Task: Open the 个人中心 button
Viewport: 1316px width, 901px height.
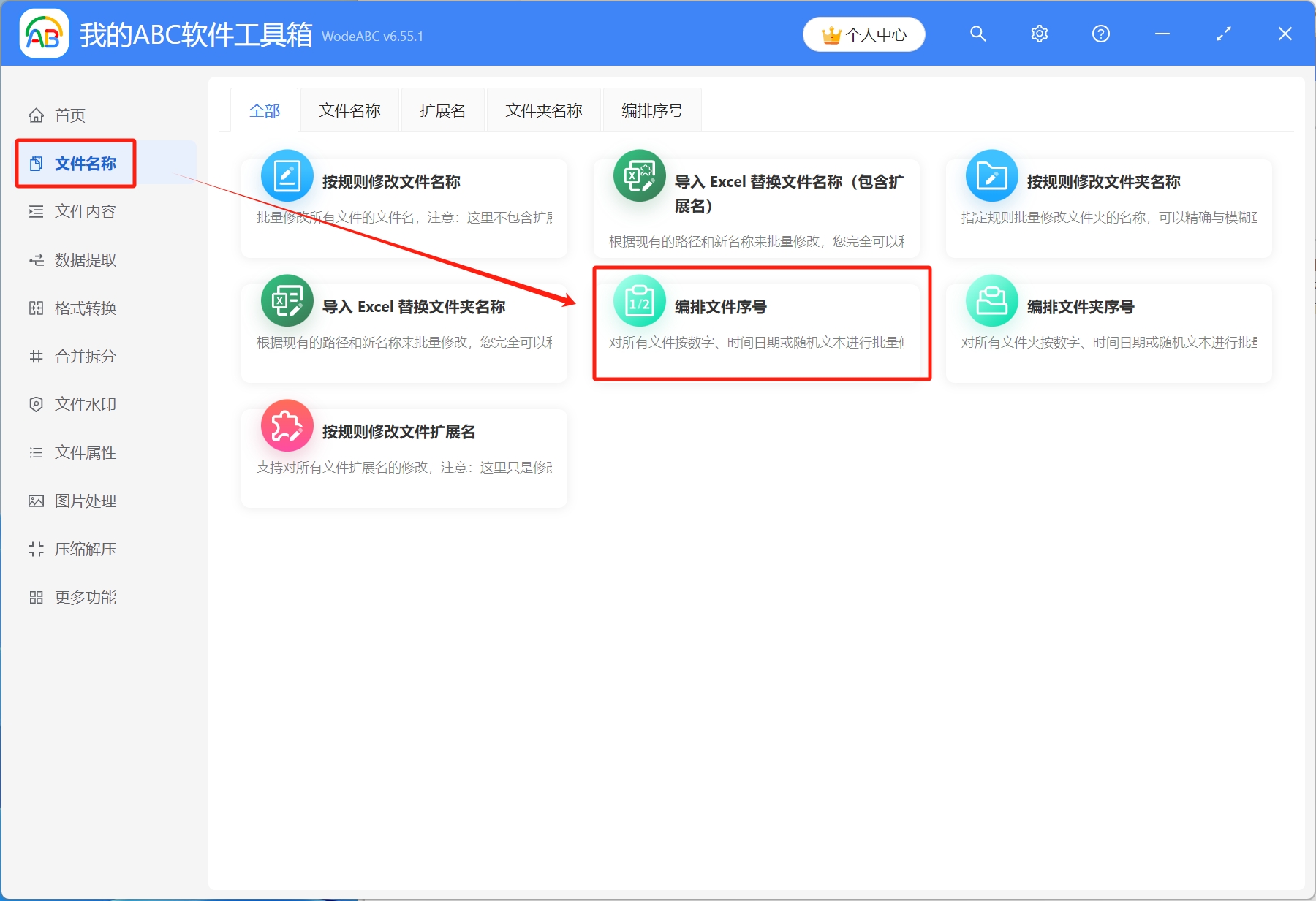Action: pyautogui.click(x=863, y=34)
